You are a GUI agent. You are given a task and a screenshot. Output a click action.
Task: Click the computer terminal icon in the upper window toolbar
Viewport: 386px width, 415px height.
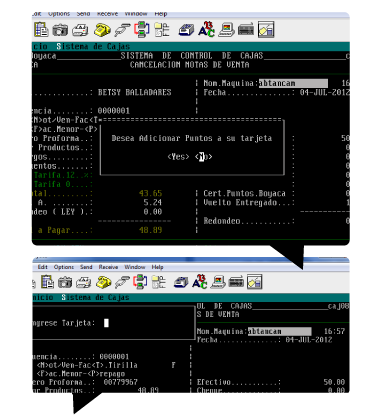point(226,30)
